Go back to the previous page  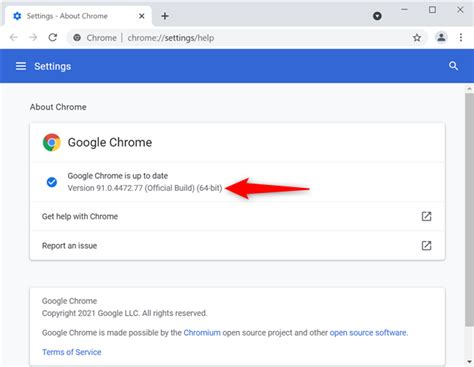14,38
